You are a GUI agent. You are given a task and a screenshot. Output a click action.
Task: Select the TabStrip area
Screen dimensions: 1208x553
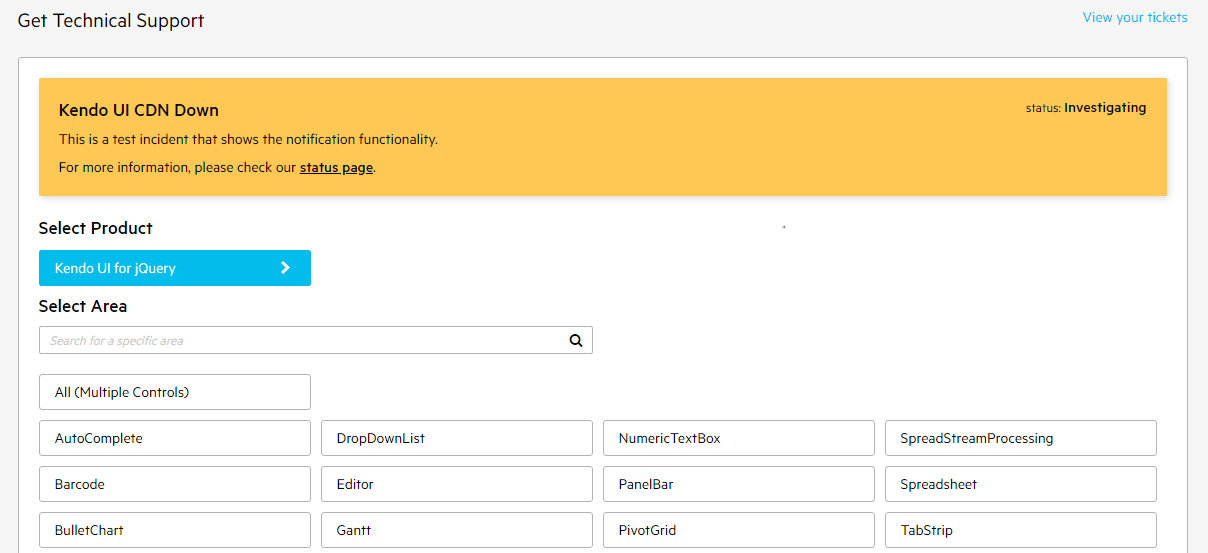[1021, 530]
